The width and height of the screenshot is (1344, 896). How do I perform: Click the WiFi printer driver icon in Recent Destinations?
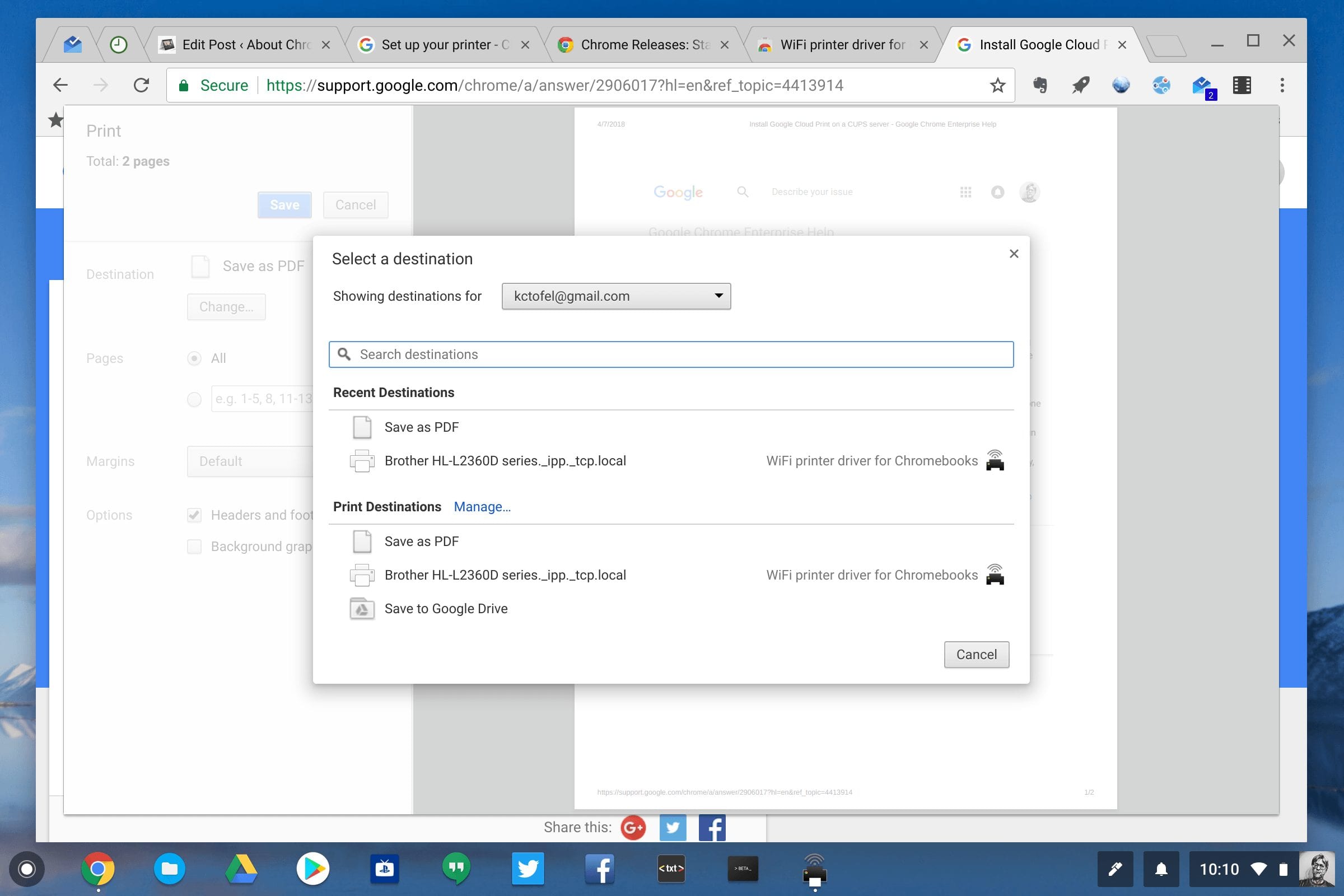(995, 460)
